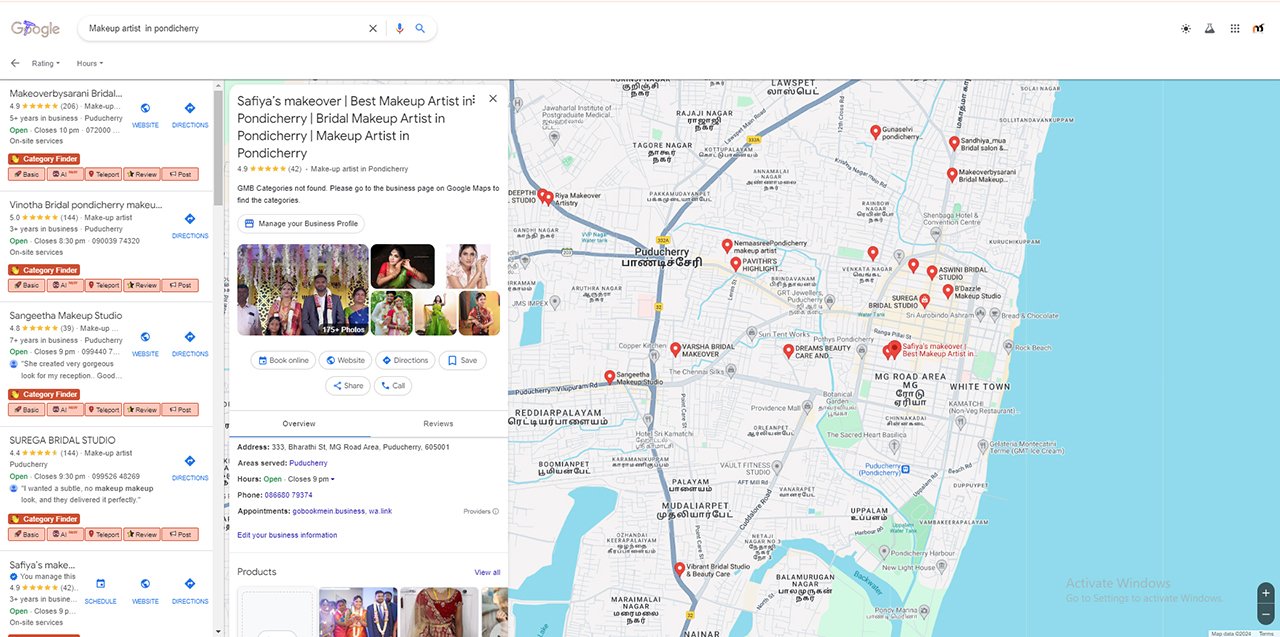
Task: Open Makeoverbysarani Bridal listing title
Action: pos(66,93)
